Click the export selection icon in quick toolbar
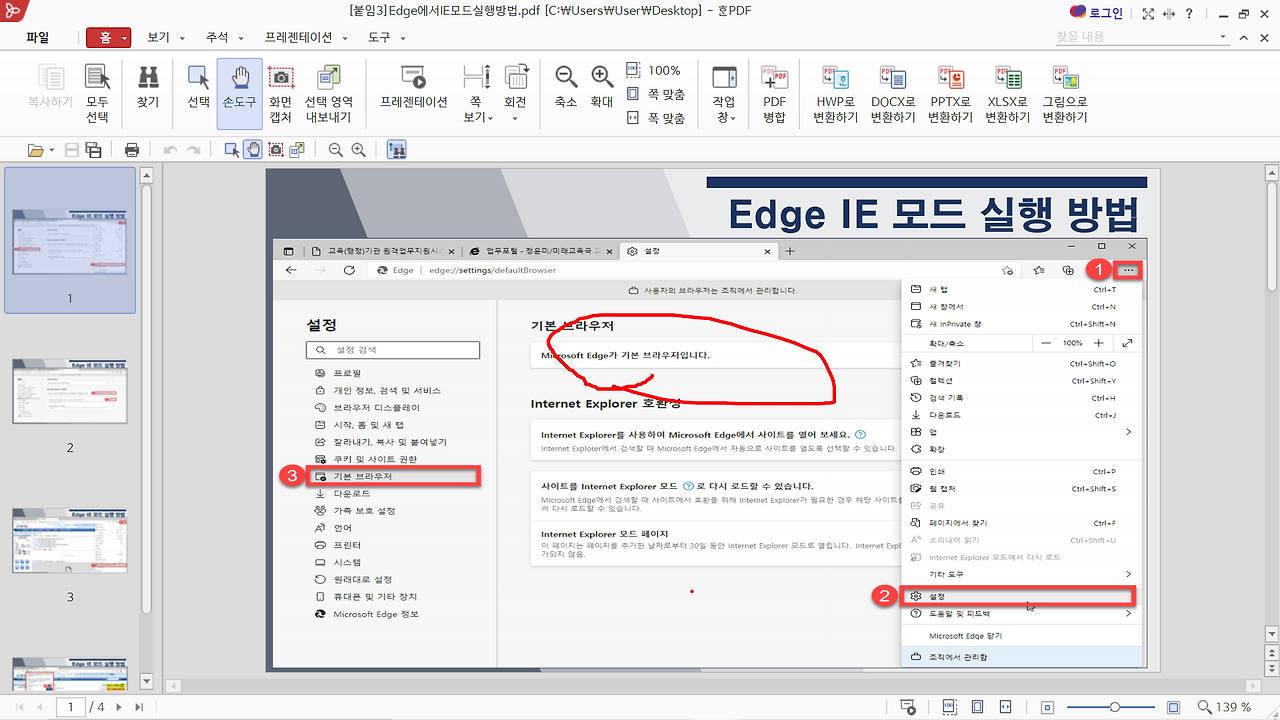 (x=297, y=150)
